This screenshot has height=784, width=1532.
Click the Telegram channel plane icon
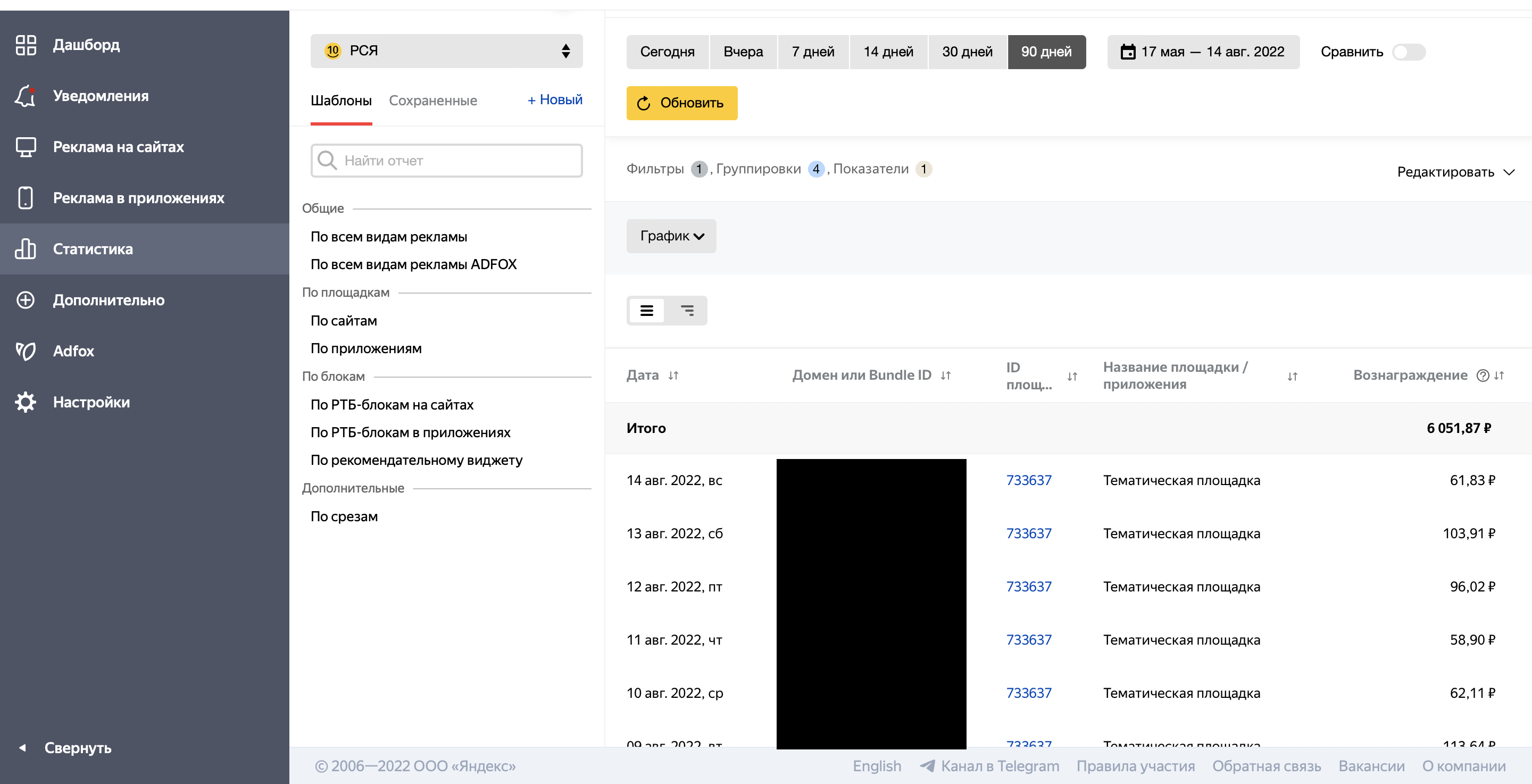coord(927,765)
